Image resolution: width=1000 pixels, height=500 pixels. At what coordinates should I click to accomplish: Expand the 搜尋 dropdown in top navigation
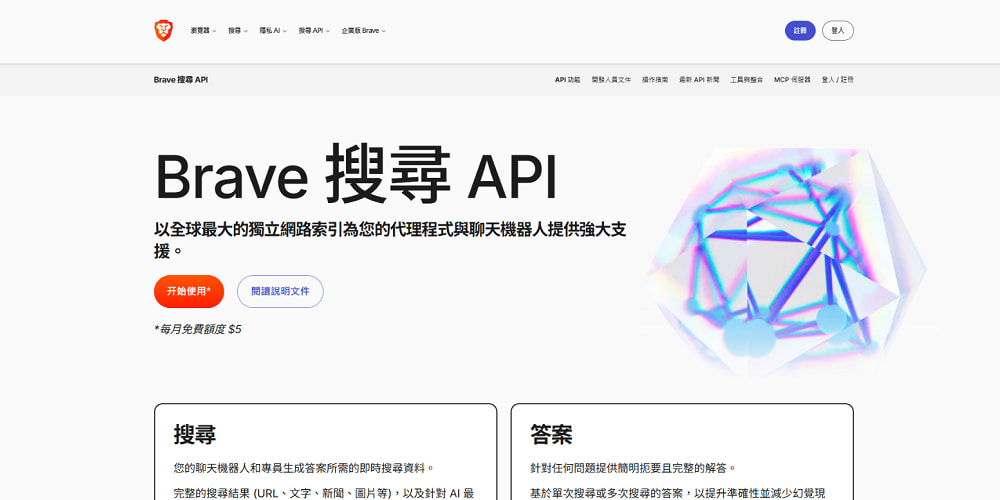click(238, 31)
